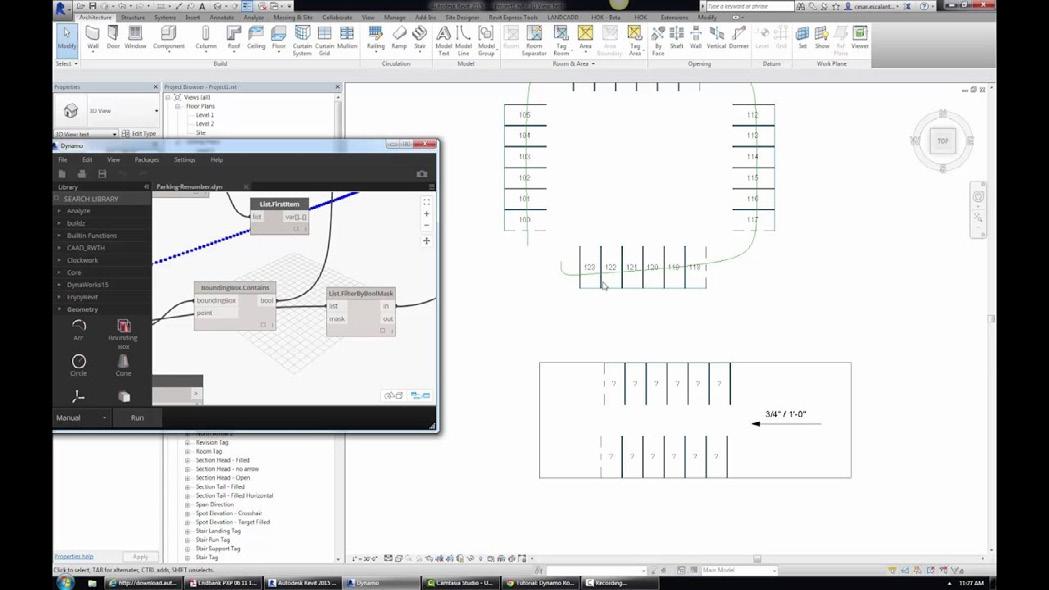The width and height of the screenshot is (1049, 590).
Task: Open the Annotate ribbon tab
Action: coord(221,17)
